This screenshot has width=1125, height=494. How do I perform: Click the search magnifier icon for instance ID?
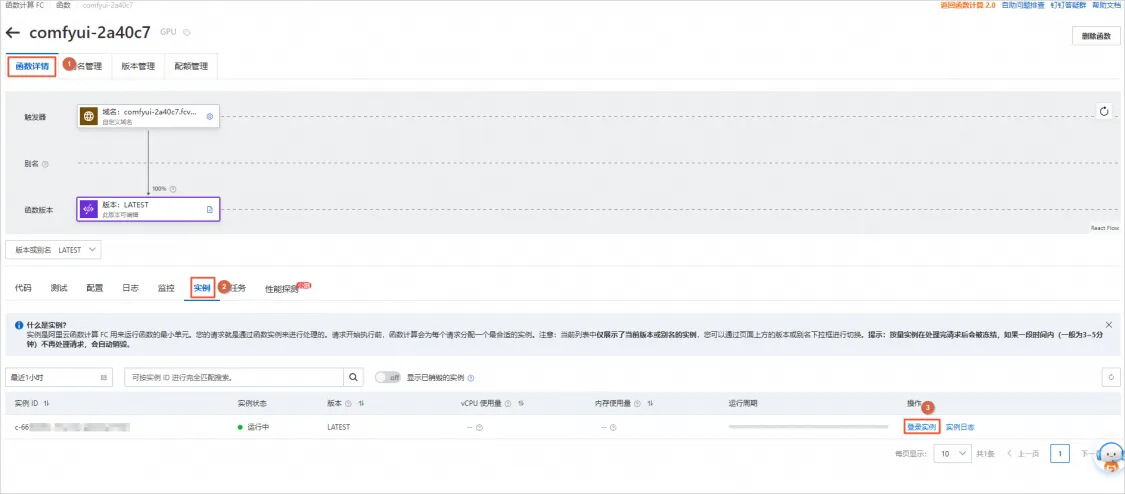point(353,377)
